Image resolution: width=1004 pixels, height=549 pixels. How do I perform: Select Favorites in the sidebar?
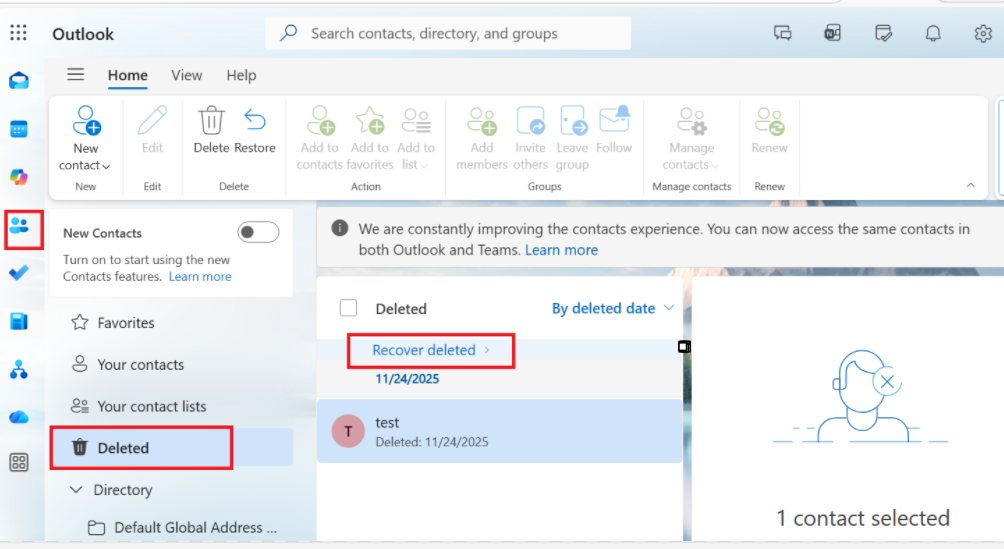(172, 322)
